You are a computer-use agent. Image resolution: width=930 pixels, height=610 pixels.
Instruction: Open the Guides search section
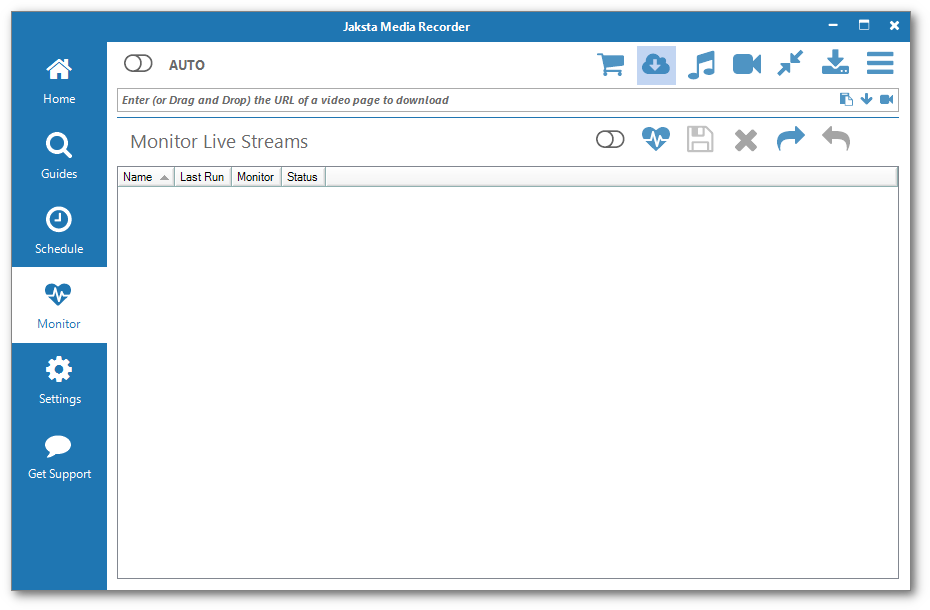pos(59,155)
